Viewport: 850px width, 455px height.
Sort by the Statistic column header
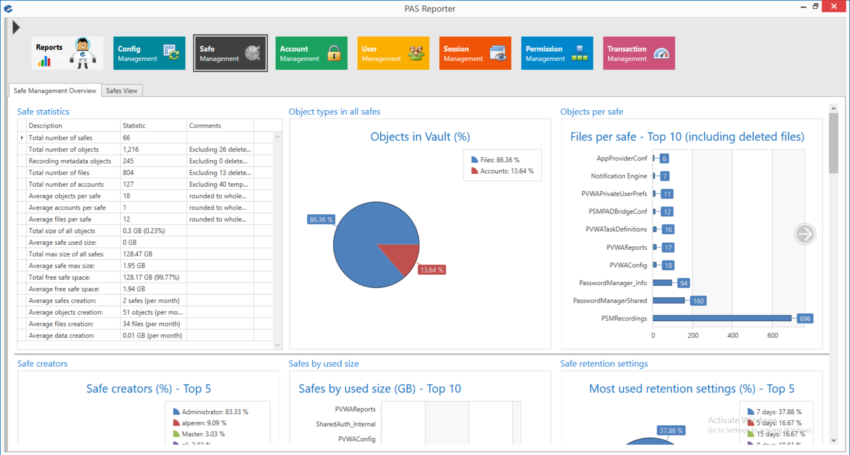point(158,125)
